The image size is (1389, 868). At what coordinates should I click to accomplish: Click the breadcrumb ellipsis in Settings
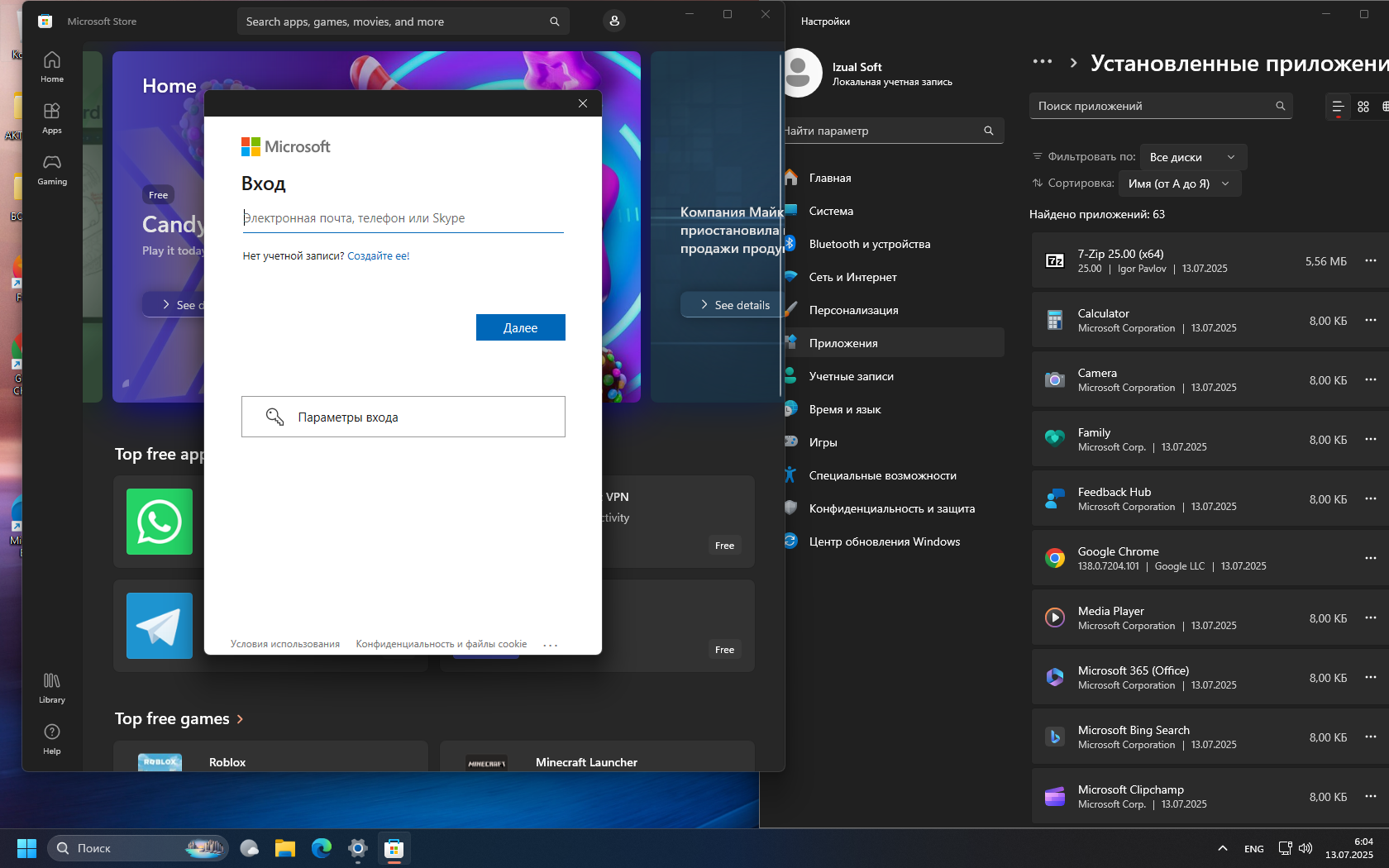tap(1043, 61)
